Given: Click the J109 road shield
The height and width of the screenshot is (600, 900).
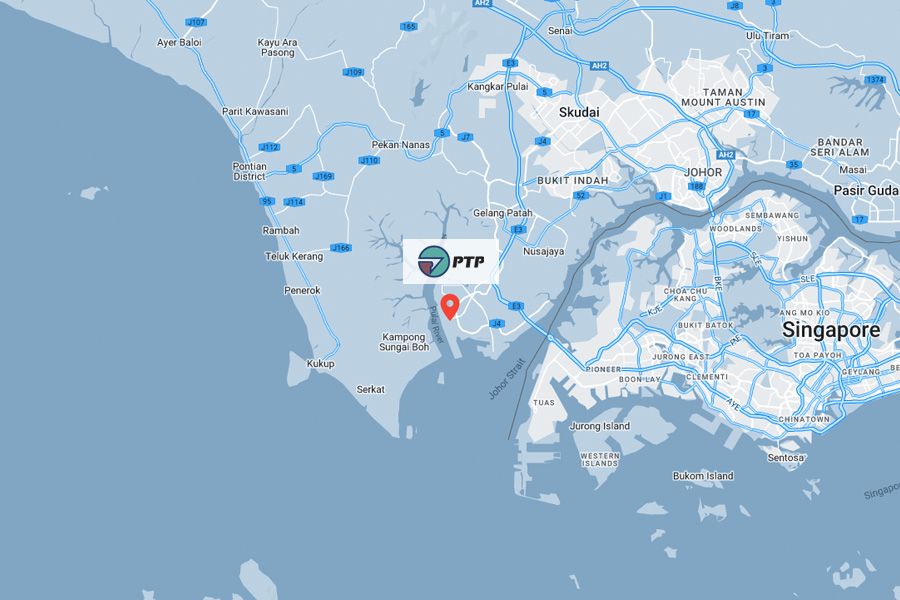Looking at the screenshot, I should [354, 72].
